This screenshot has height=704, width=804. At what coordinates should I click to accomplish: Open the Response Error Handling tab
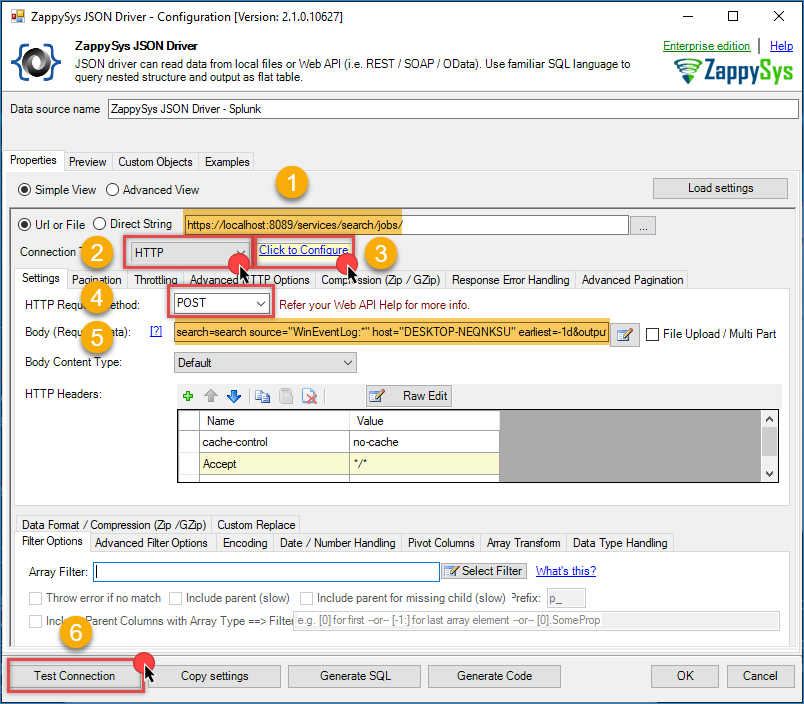coord(510,279)
